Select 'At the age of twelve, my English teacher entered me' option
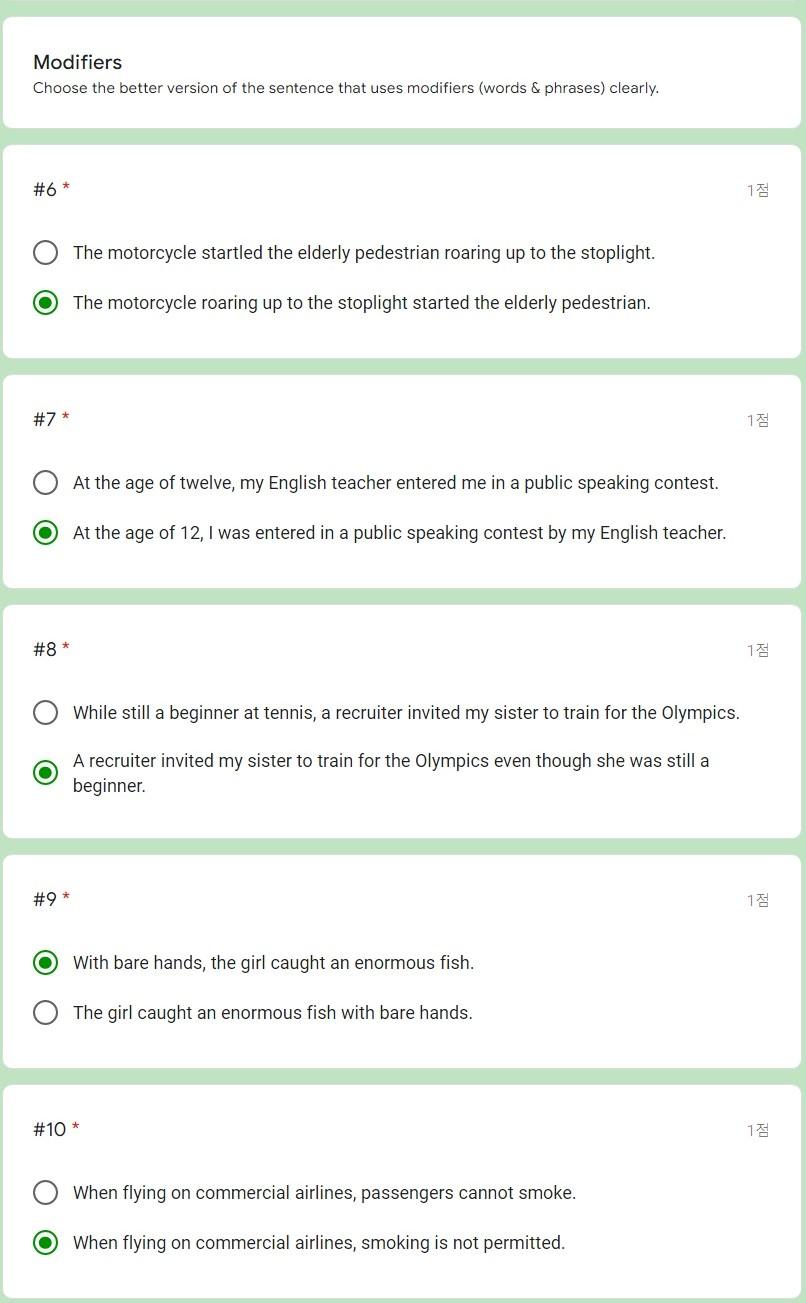Screen dimensions: 806x1303 point(45,483)
